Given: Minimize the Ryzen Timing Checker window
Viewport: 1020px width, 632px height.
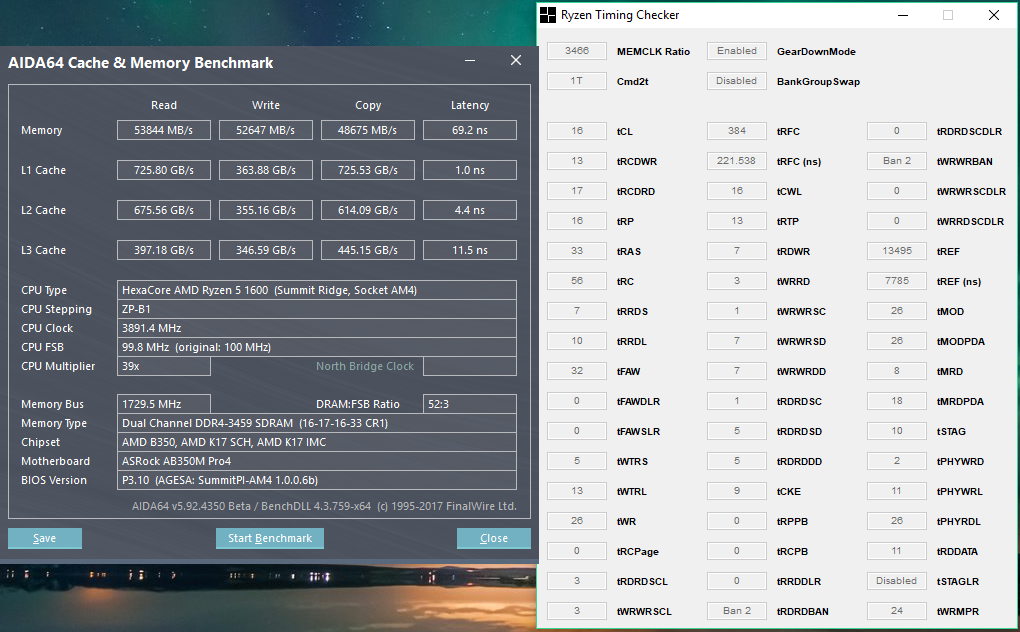Looking at the screenshot, I should tap(902, 15).
